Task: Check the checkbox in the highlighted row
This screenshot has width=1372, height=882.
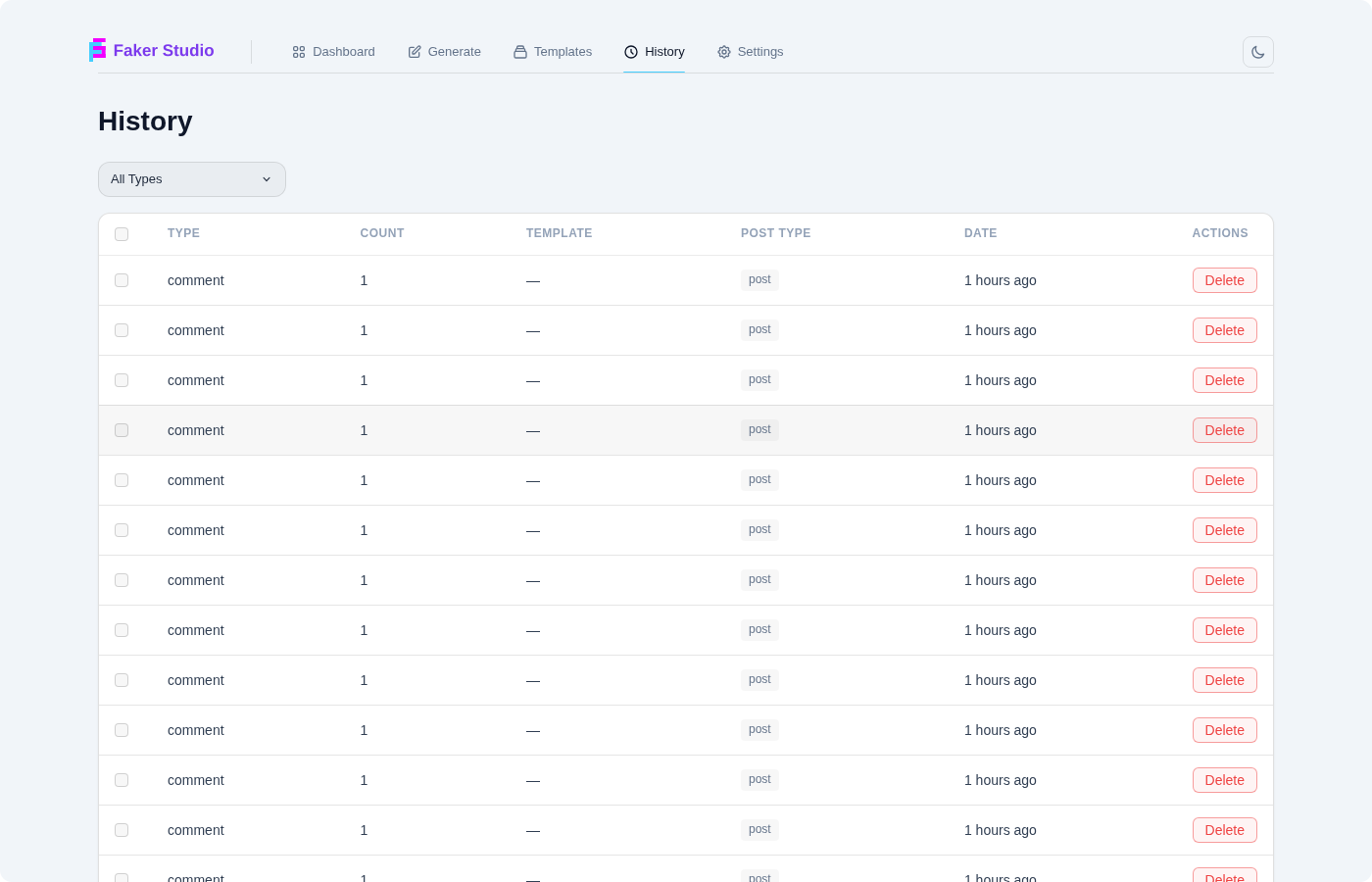Action: (122, 430)
